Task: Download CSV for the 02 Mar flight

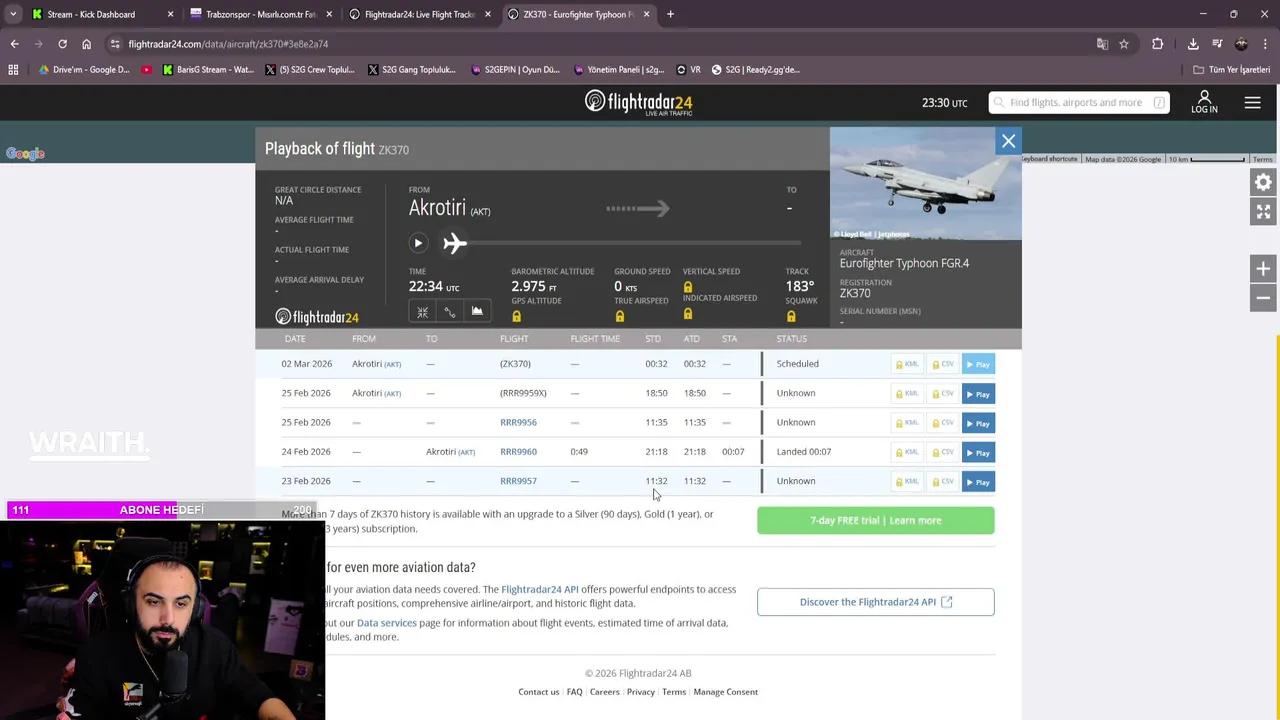Action: pos(943,364)
